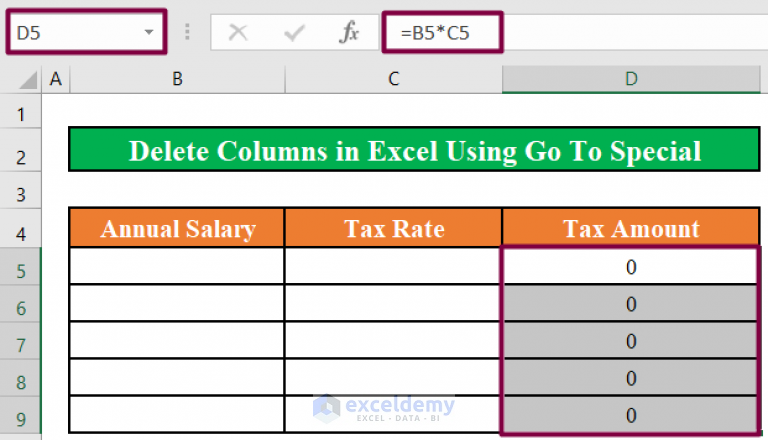Click empty Annual Salary cell in row 6
The width and height of the screenshot is (768, 440).
tap(177, 304)
